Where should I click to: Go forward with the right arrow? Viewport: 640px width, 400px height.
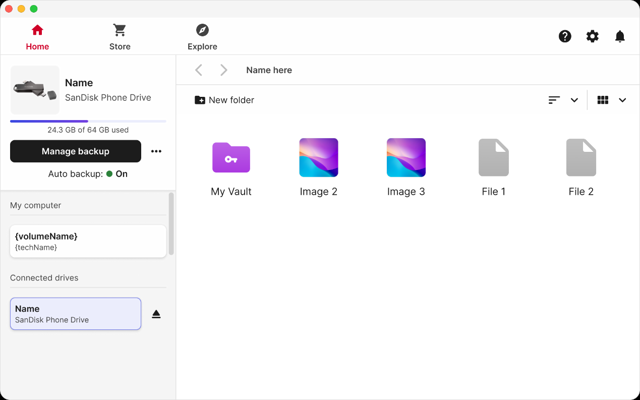223,70
